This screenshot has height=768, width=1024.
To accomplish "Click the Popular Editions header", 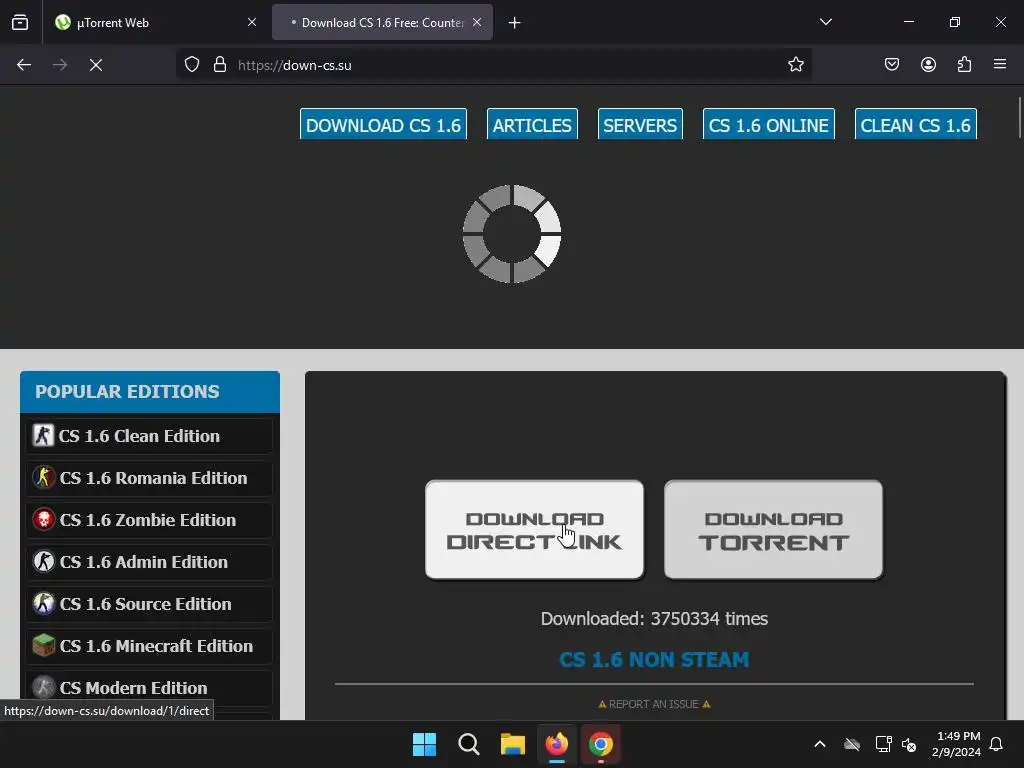I will tap(150, 392).
